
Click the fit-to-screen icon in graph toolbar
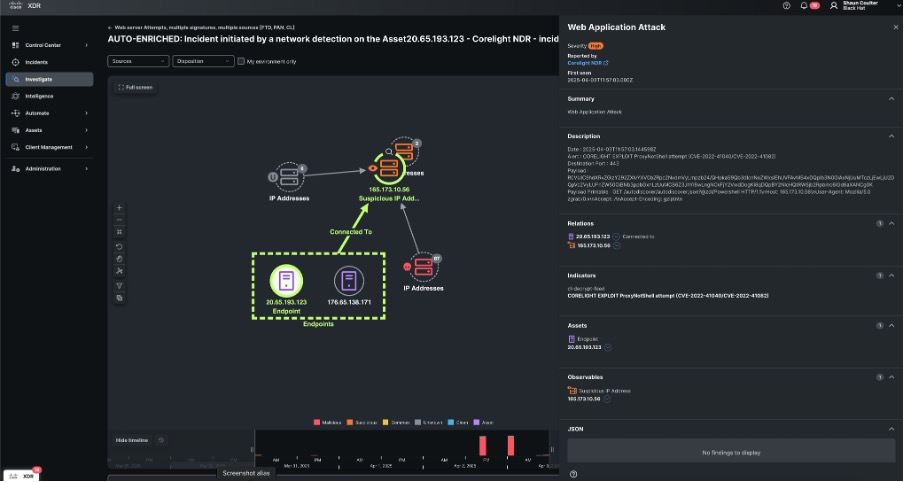(x=119, y=232)
